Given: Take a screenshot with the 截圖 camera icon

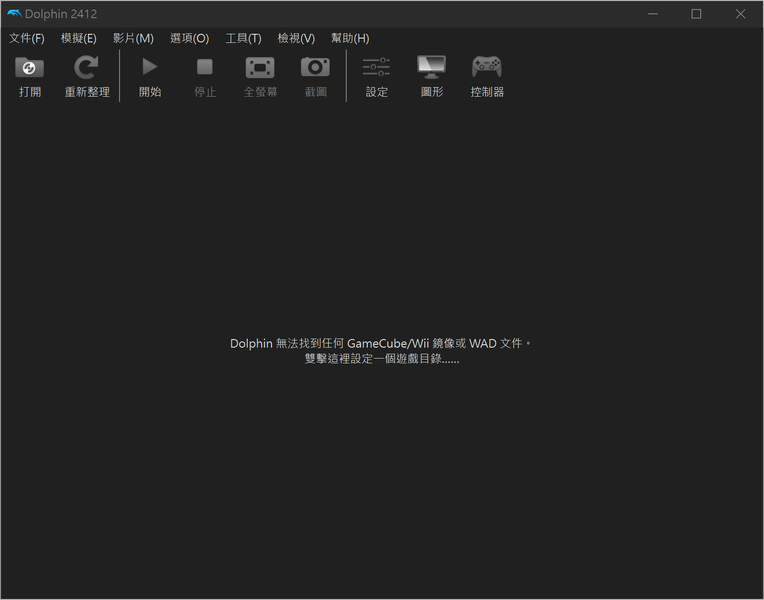Looking at the screenshot, I should (315, 67).
